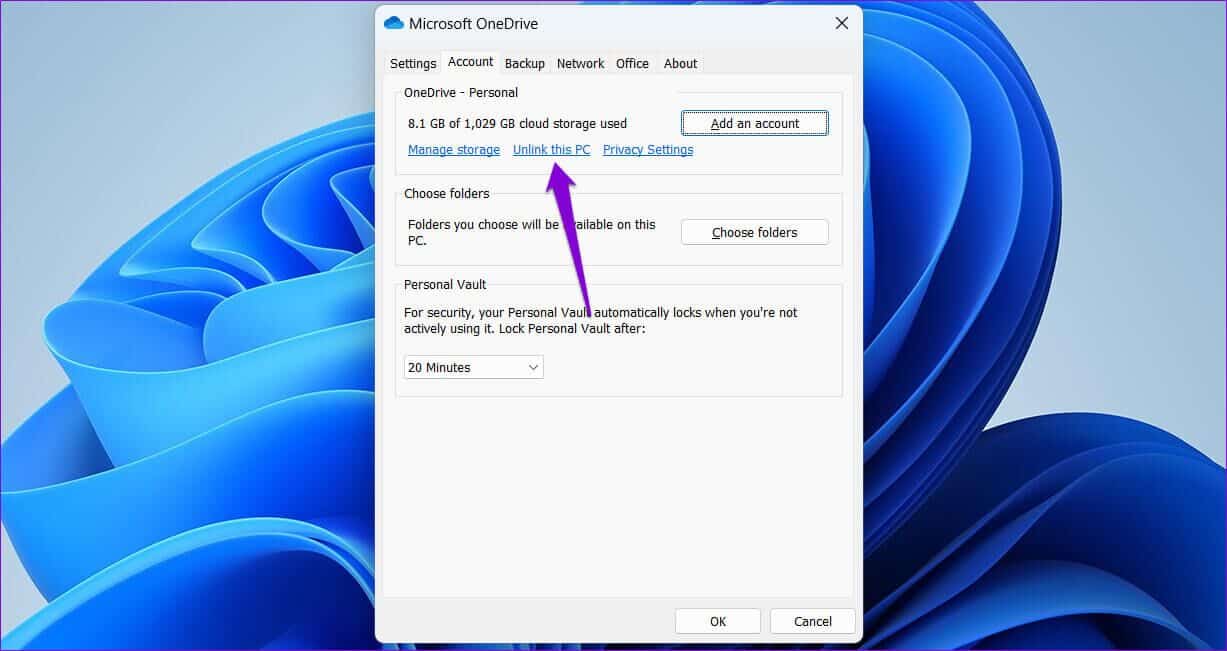Viewport: 1227px width, 651px height.
Task: Close the Microsoft OneDrive dialog
Action: (842, 23)
